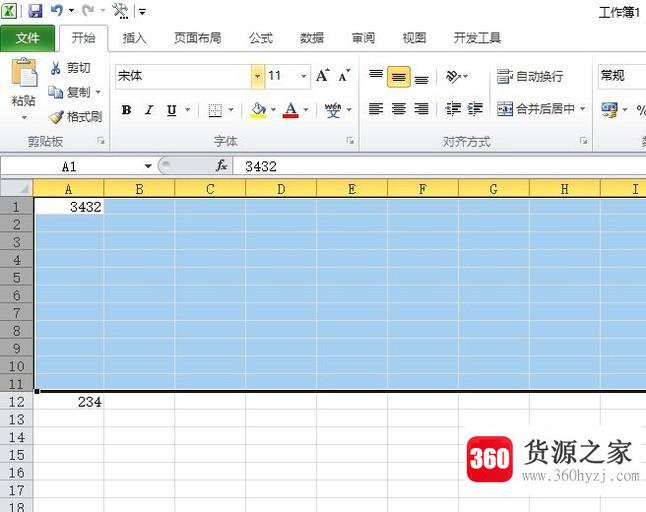Screen dimensions: 646x512
Task: Open the customize quick access toolbar arrow
Action: coord(143,11)
